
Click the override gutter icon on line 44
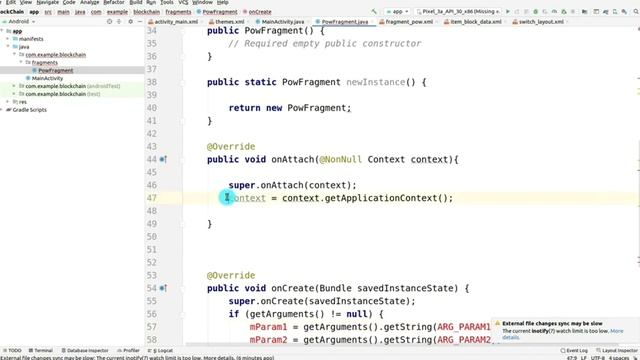pyautogui.click(x=163, y=159)
